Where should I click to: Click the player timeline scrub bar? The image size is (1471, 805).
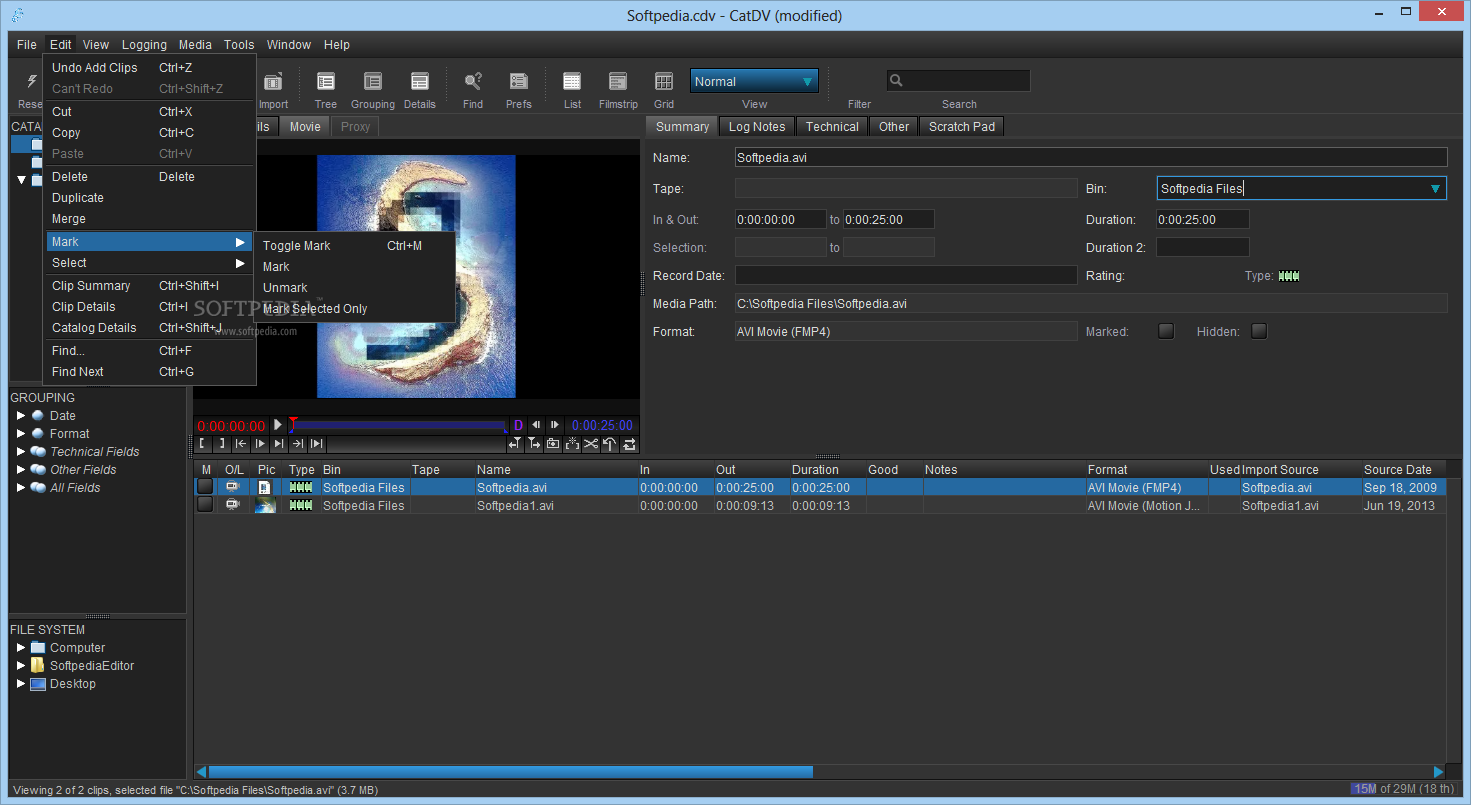(x=400, y=425)
